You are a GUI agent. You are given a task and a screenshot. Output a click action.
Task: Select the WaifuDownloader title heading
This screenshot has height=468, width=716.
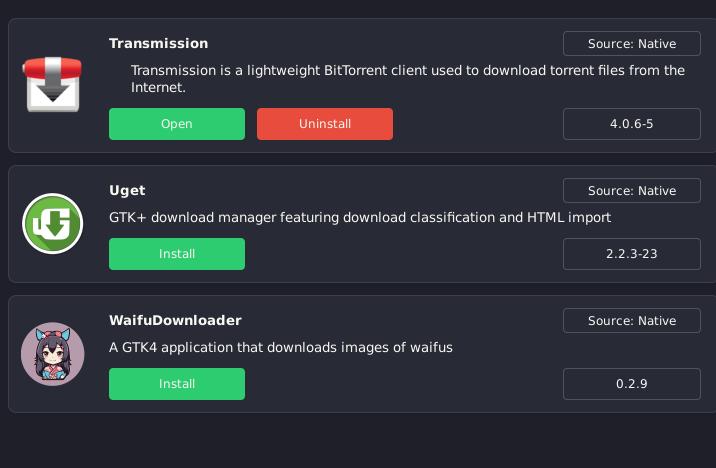pos(175,321)
